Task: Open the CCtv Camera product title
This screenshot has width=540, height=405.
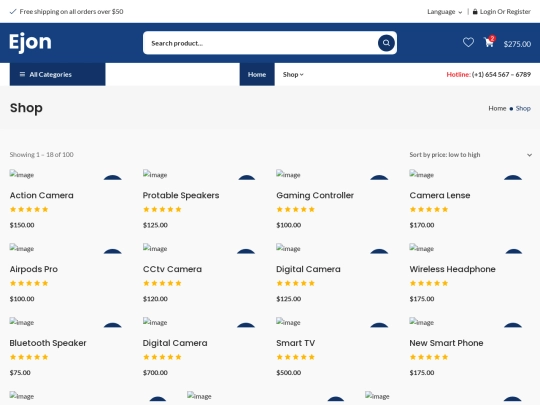Action: 172,269
